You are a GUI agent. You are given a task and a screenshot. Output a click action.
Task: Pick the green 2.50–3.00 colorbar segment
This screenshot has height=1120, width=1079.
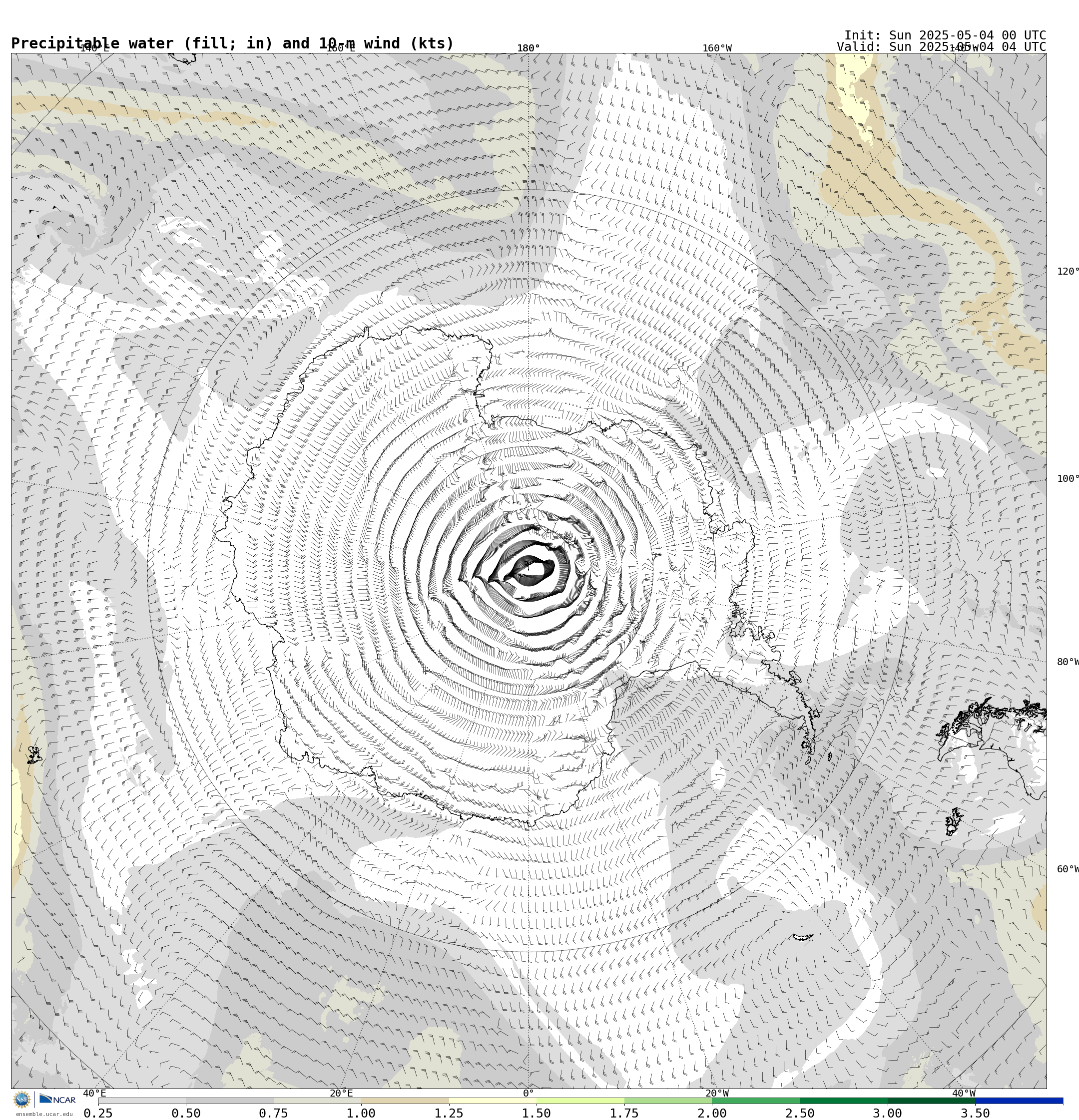[x=843, y=1101]
